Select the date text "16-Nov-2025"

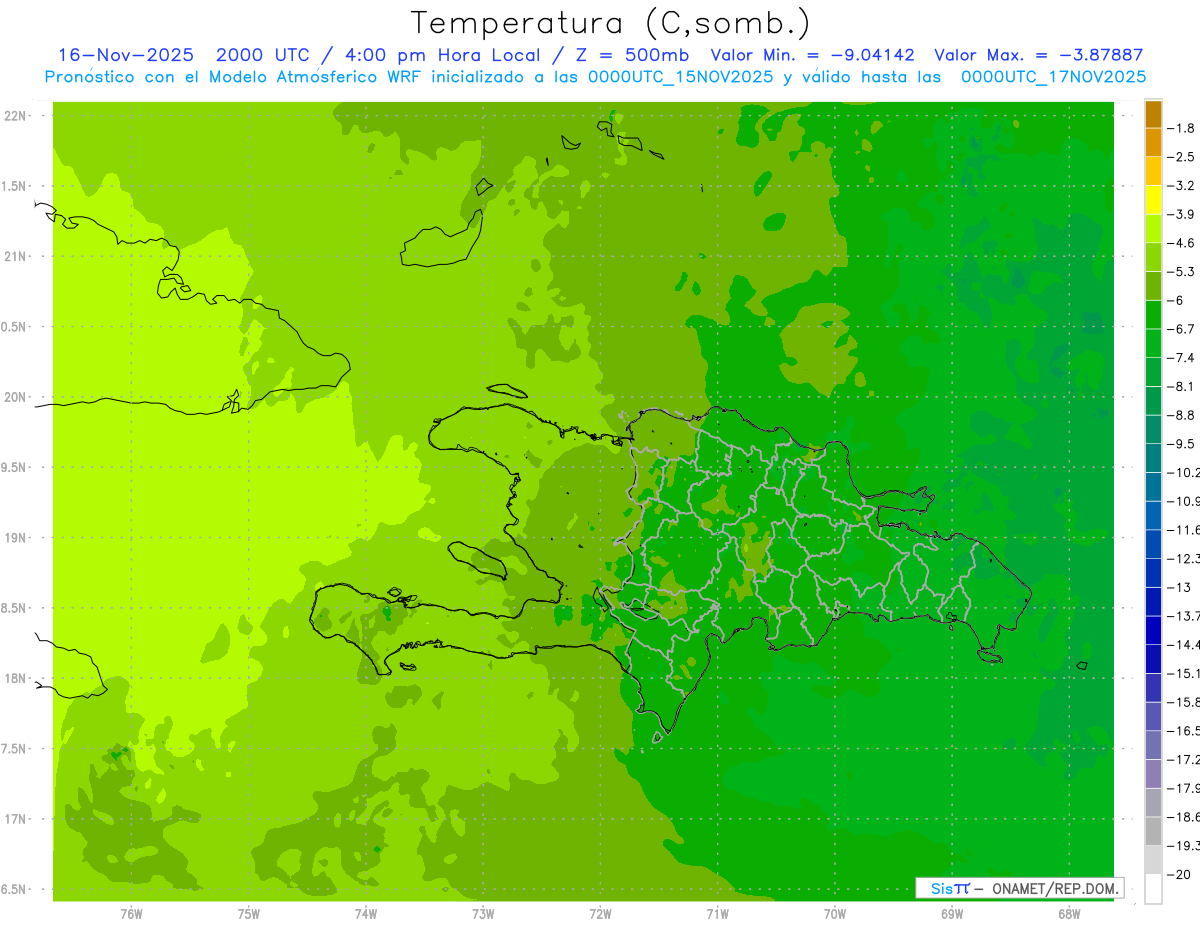tap(126, 55)
